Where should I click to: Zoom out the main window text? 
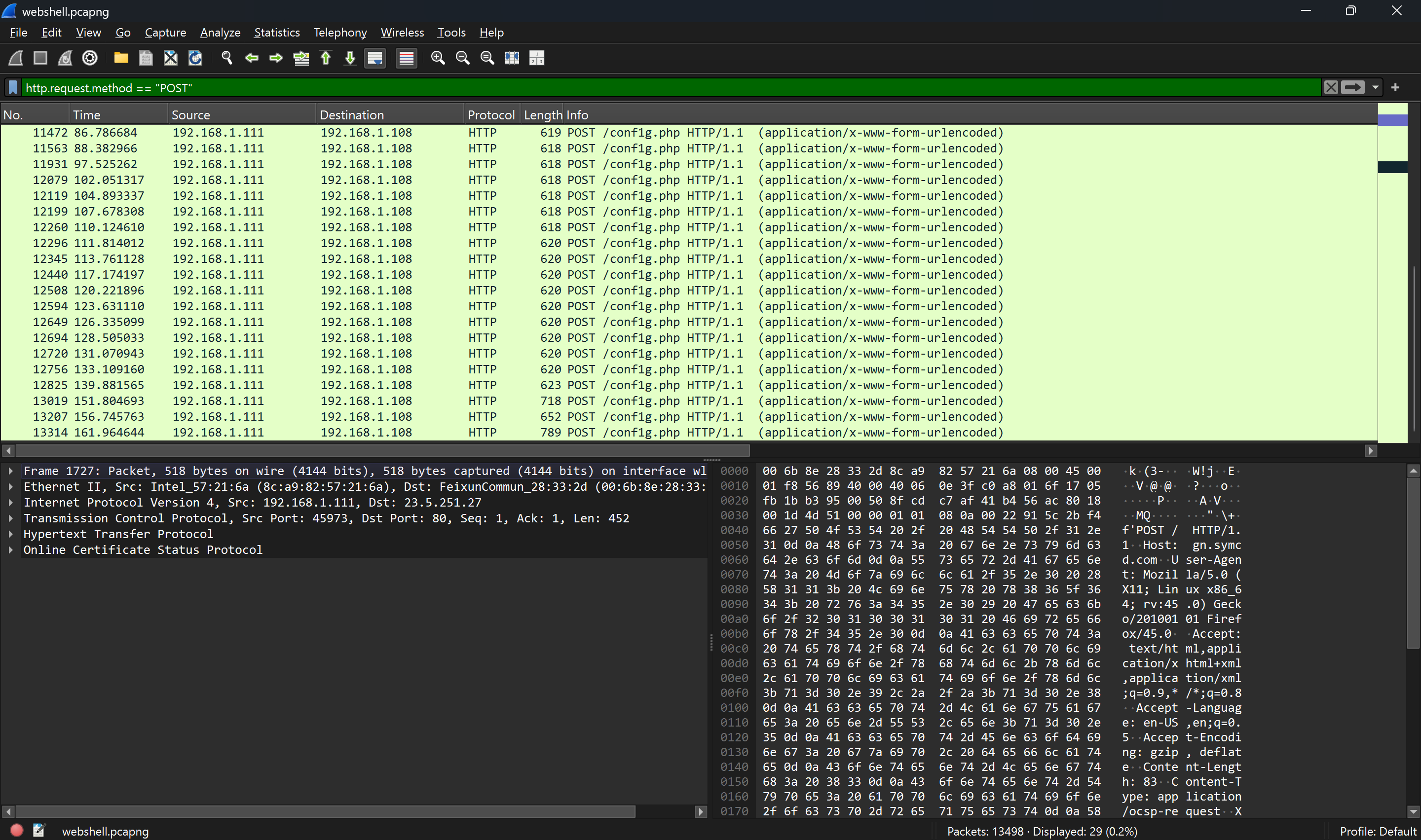(462, 58)
